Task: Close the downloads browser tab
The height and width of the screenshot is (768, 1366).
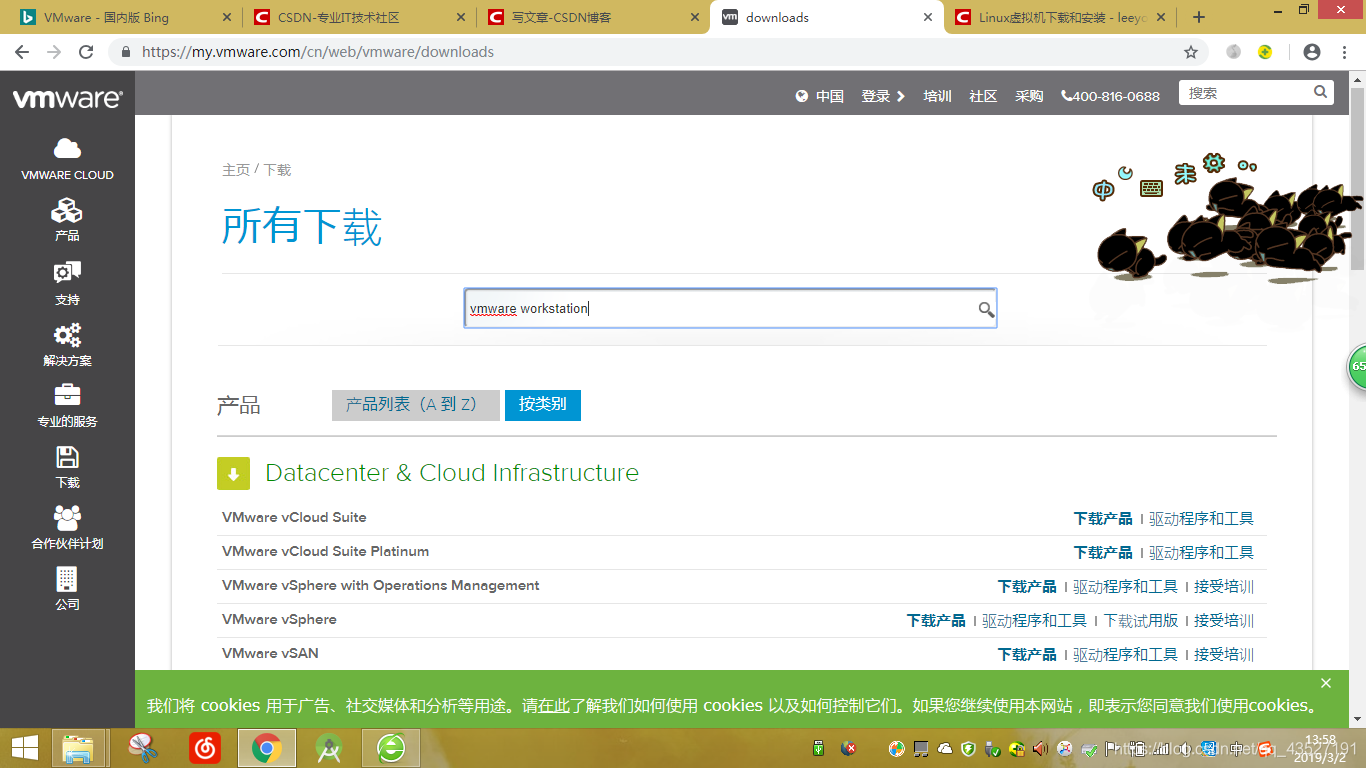Action: [x=929, y=17]
